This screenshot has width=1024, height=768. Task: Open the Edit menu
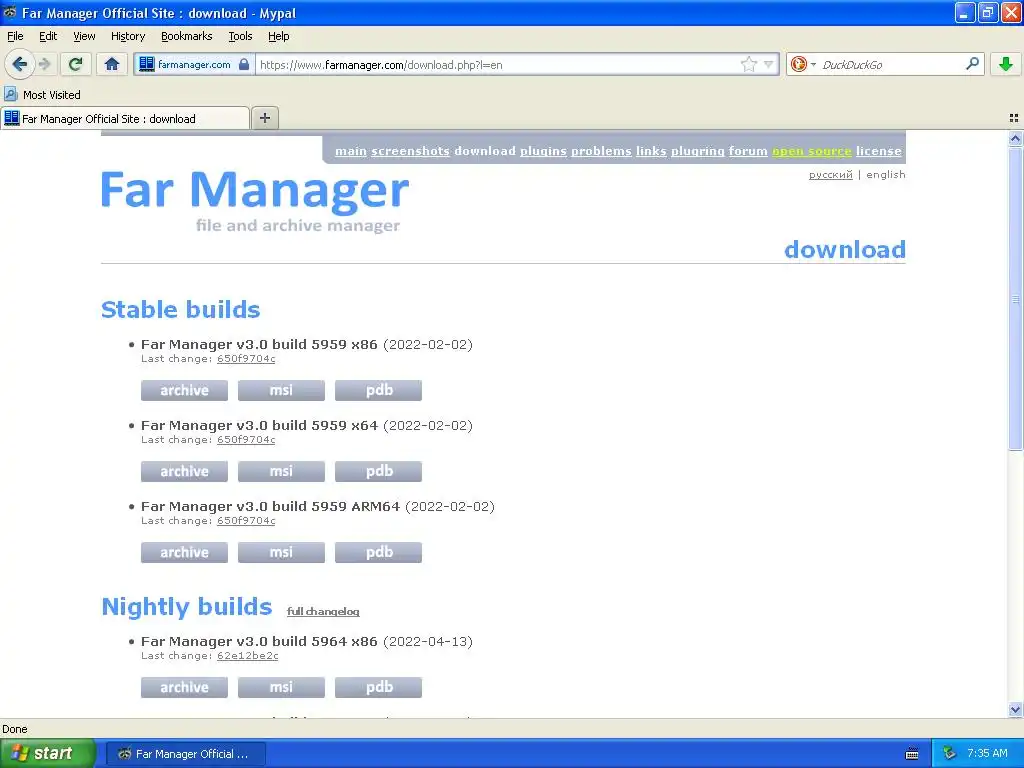point(48,36)
